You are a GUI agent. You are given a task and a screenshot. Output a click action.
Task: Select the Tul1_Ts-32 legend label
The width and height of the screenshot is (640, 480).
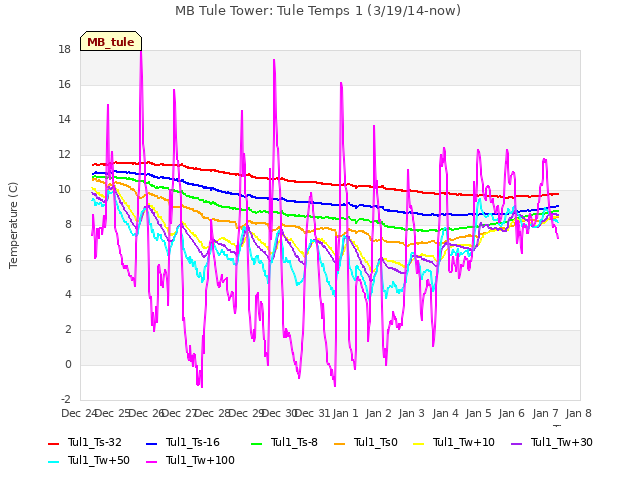[x=95, y=443]
